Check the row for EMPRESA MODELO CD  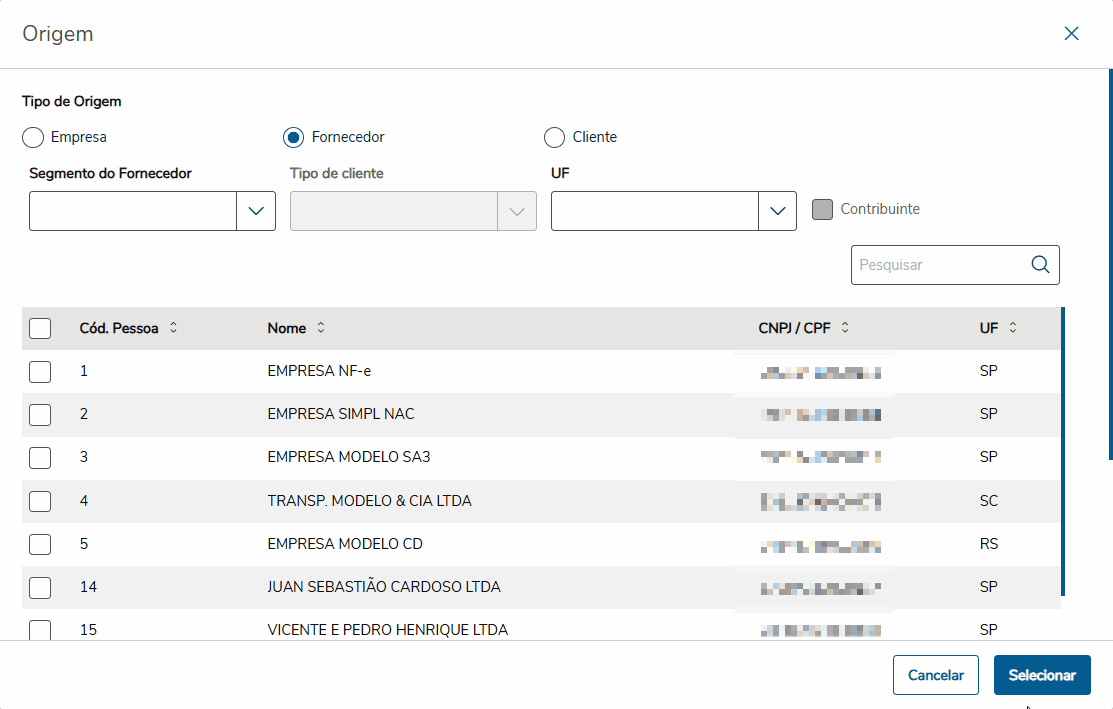(x=40, y=544)
